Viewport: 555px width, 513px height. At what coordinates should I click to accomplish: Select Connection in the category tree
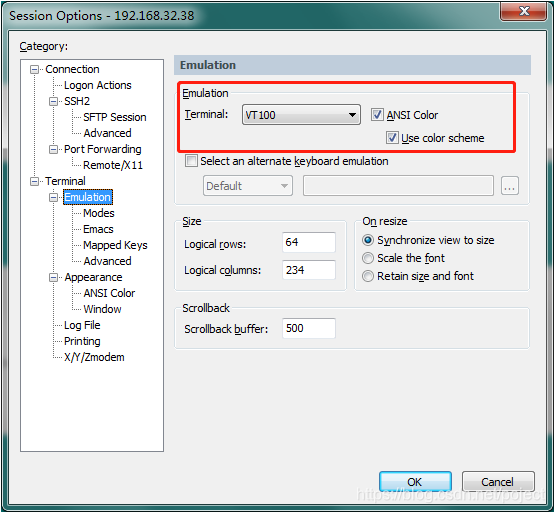point(72,69)
